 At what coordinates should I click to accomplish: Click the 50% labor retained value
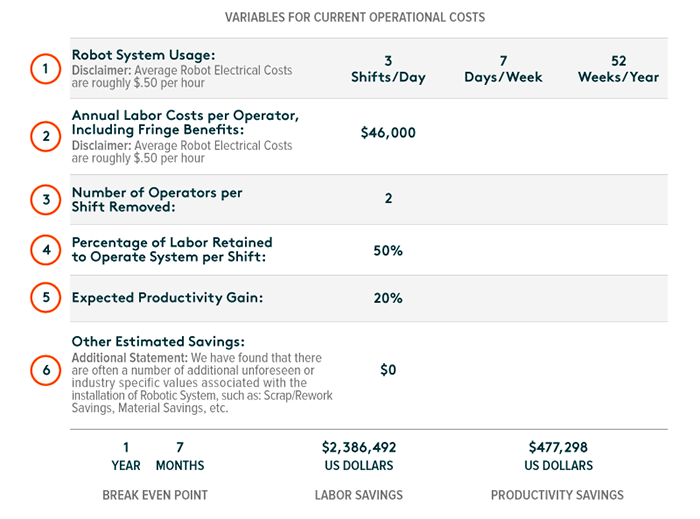pos(388,251)
